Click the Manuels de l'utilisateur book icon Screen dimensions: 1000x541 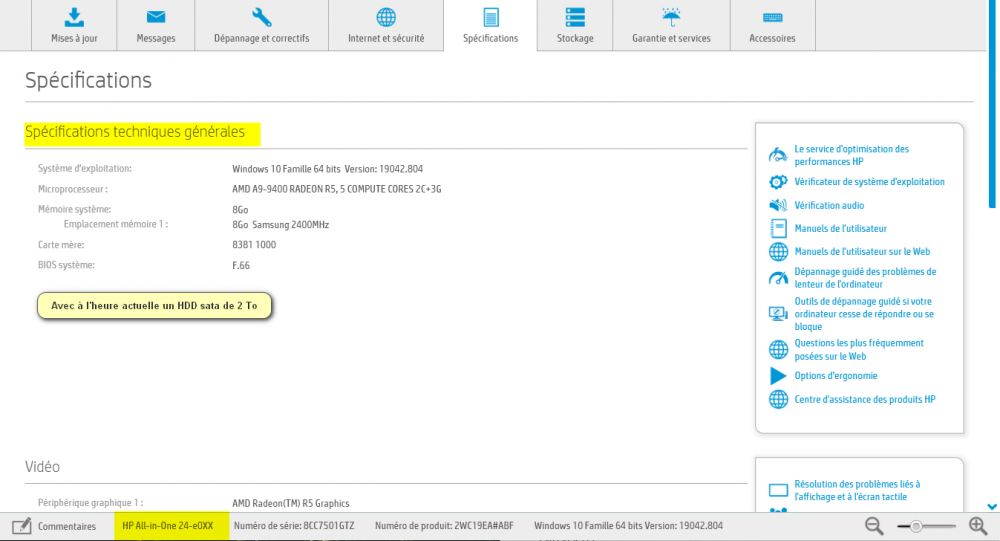tap(778, 229)
